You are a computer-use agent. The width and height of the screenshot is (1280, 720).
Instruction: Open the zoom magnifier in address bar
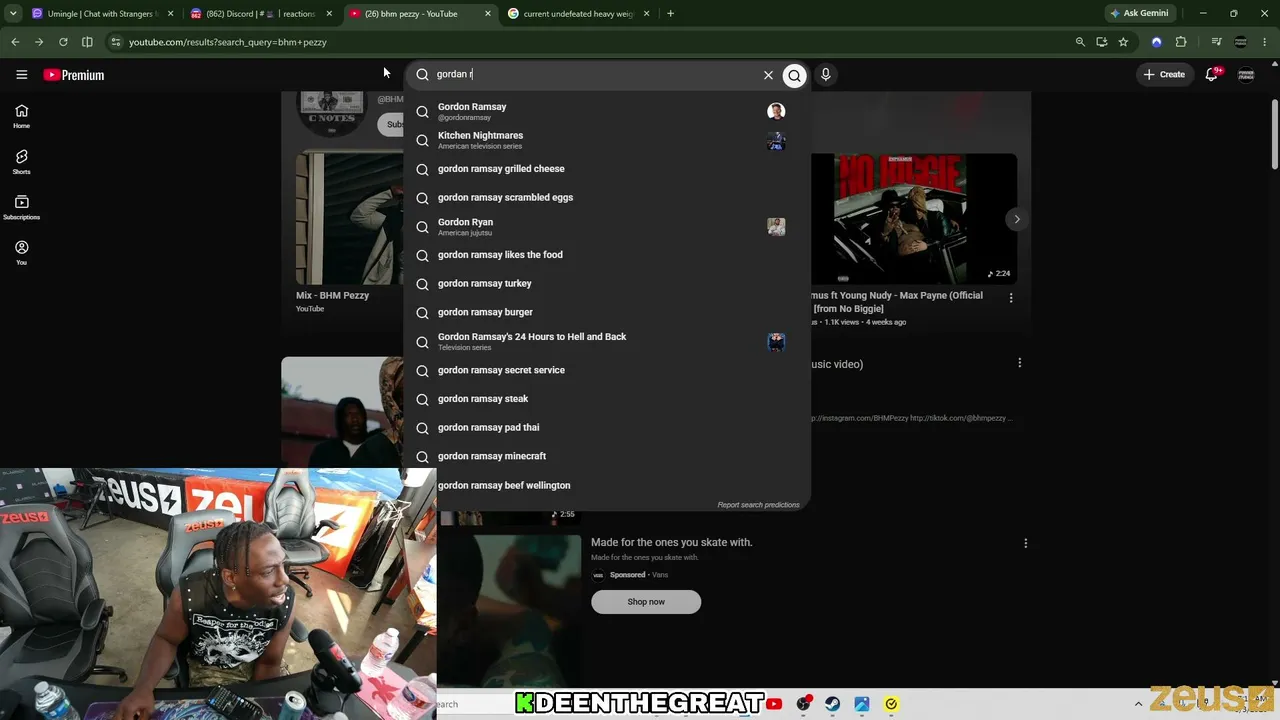coord(1080,42)
